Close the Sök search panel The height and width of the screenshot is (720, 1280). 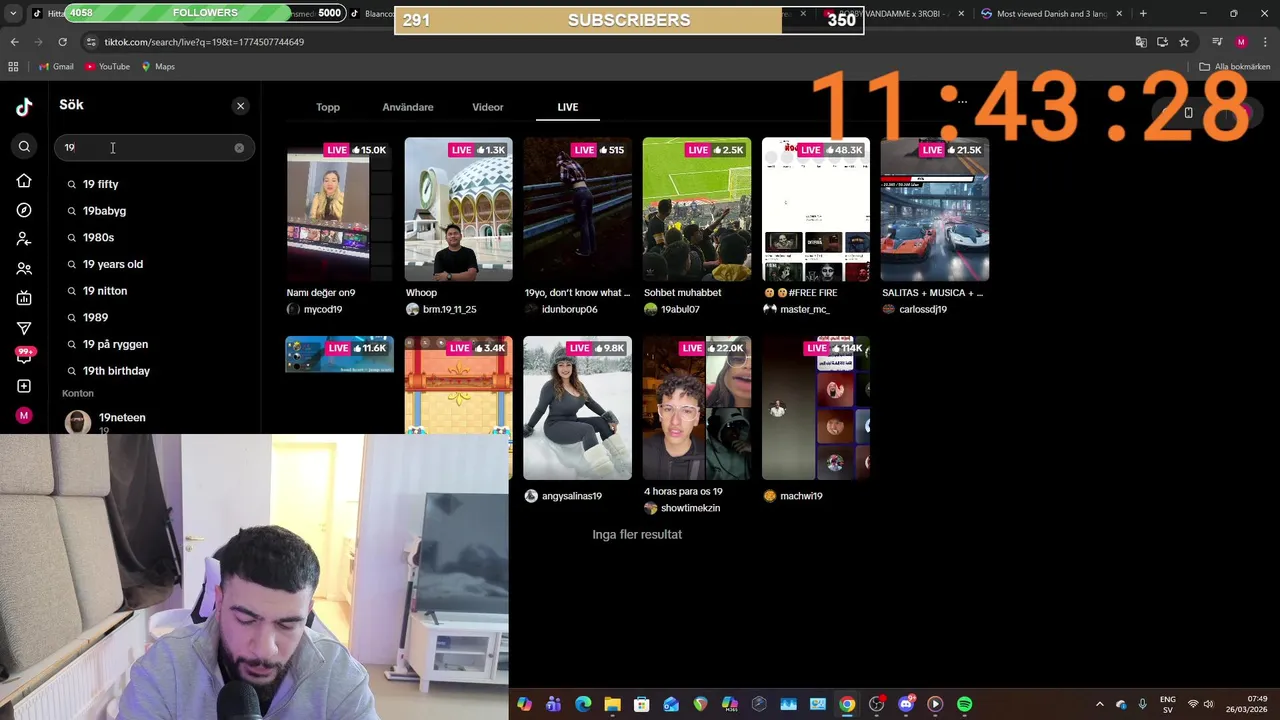pos(240,106)
